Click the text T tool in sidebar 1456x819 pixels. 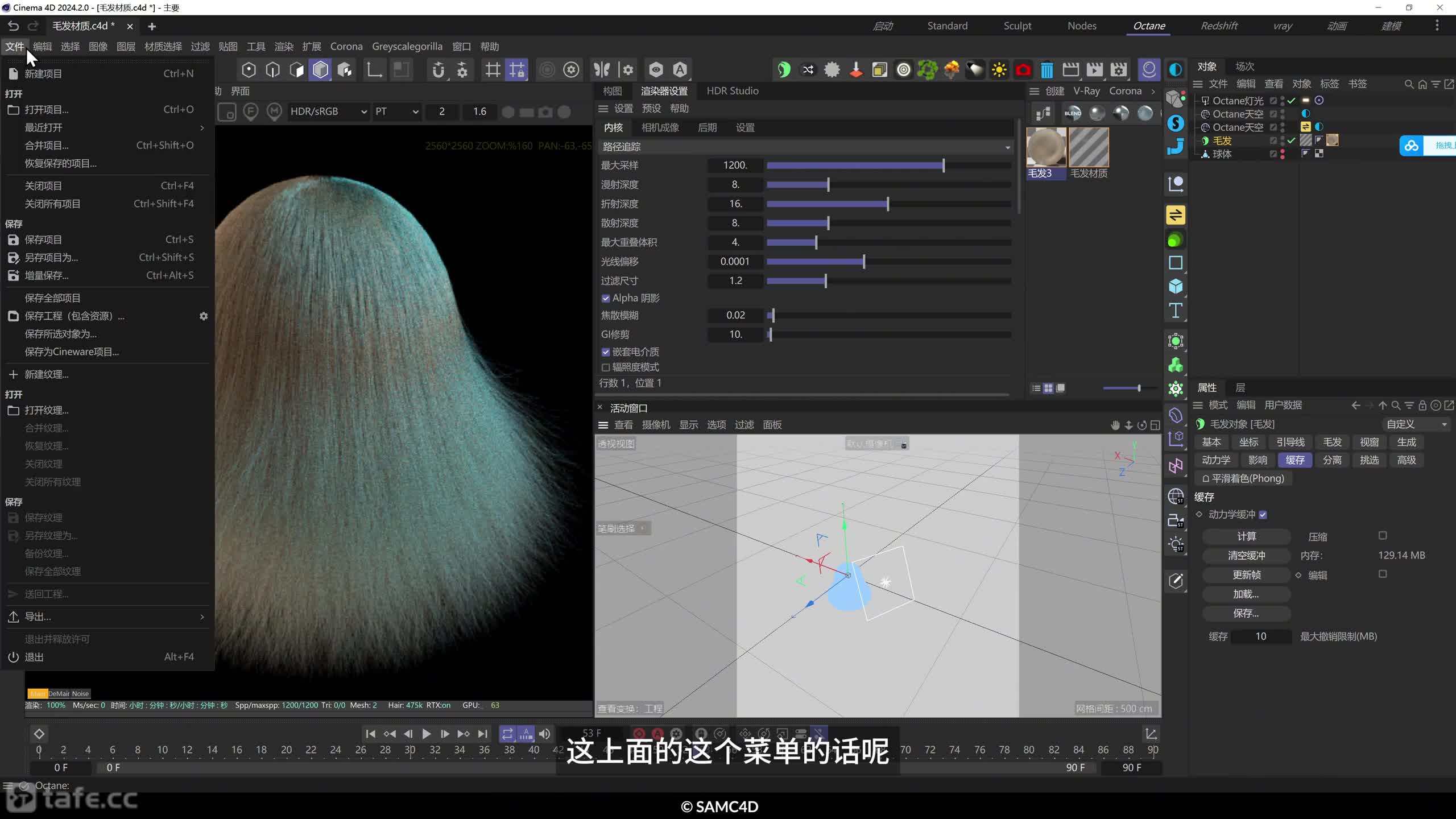coord(1175,311)
